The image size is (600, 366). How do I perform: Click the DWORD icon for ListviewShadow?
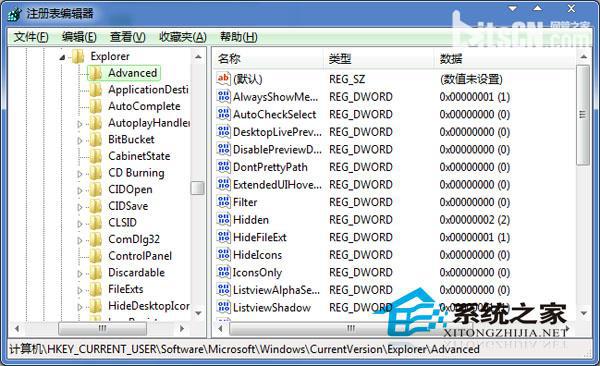coord(223,307)
